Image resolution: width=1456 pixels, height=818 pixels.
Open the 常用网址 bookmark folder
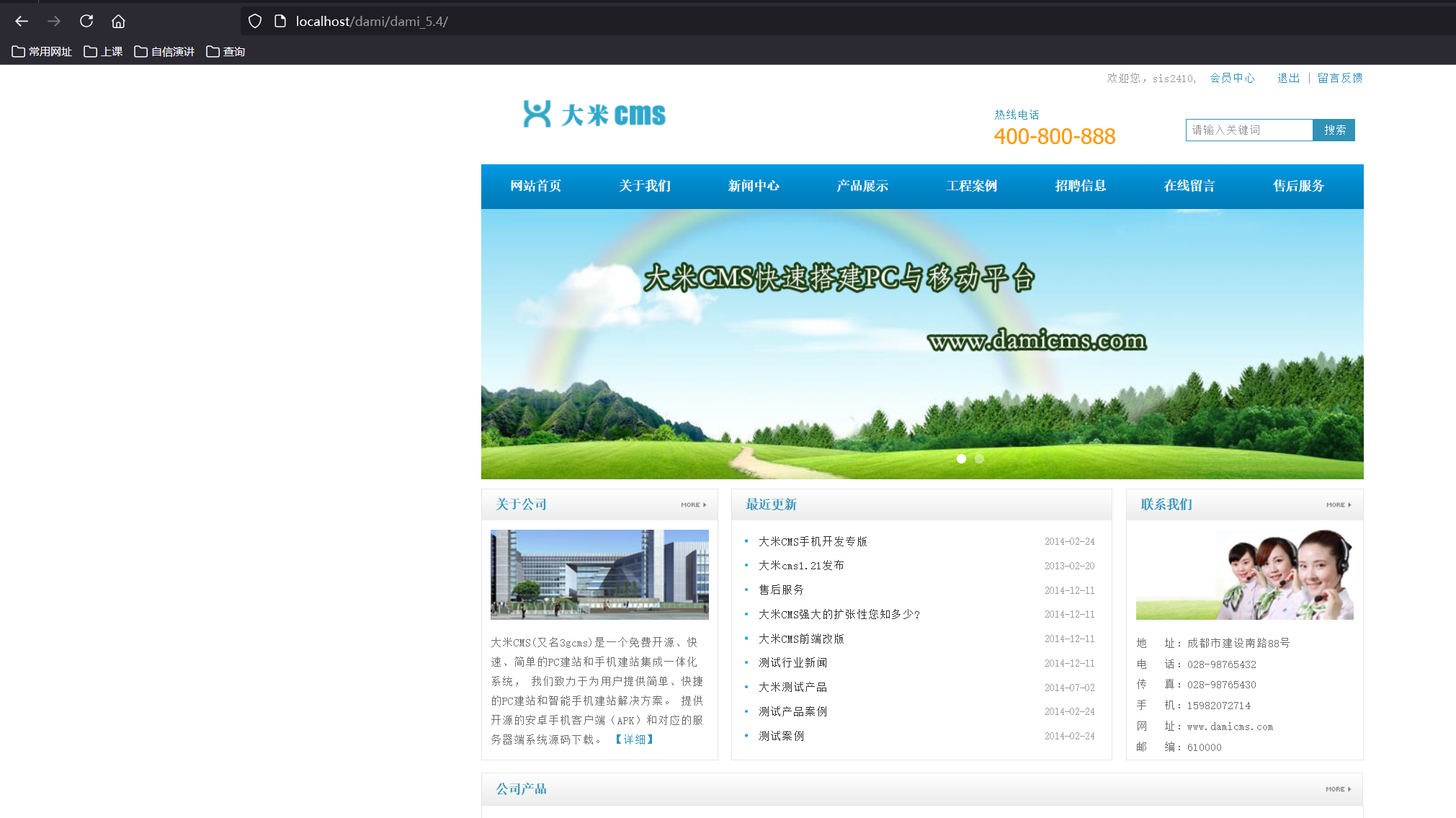pyautogui.click(x=43, y=52)
